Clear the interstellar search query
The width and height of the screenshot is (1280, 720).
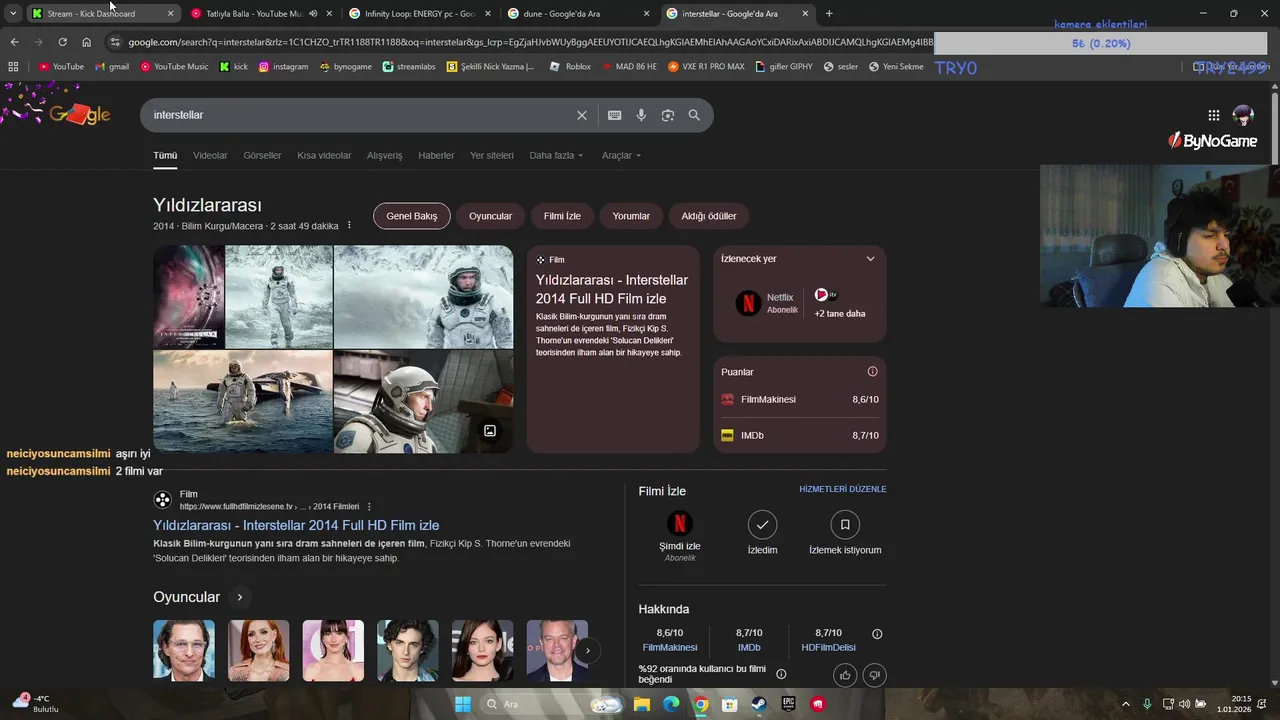[x=582, y=115]
